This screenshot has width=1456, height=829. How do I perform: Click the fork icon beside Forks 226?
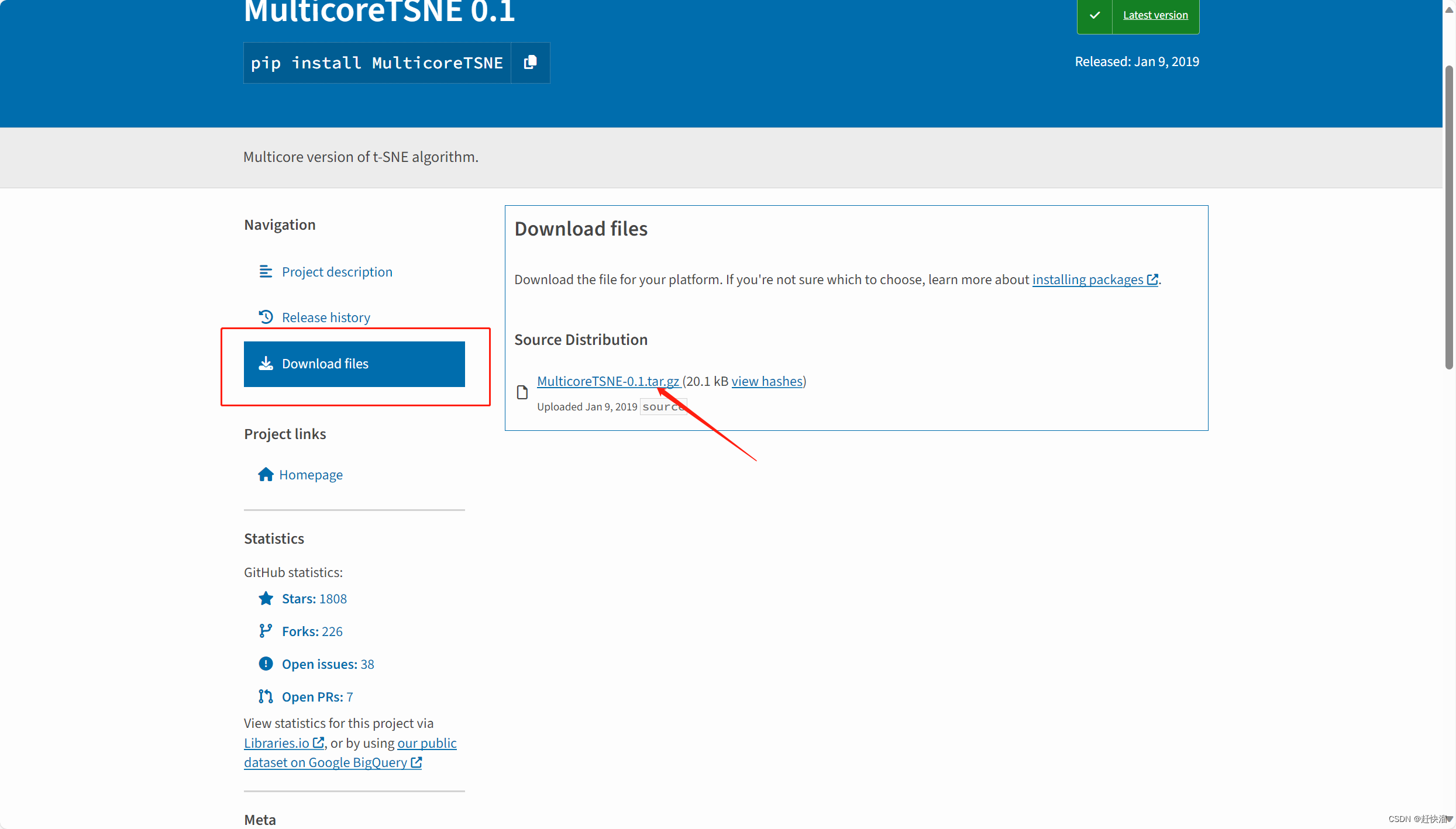pos(266,631)
